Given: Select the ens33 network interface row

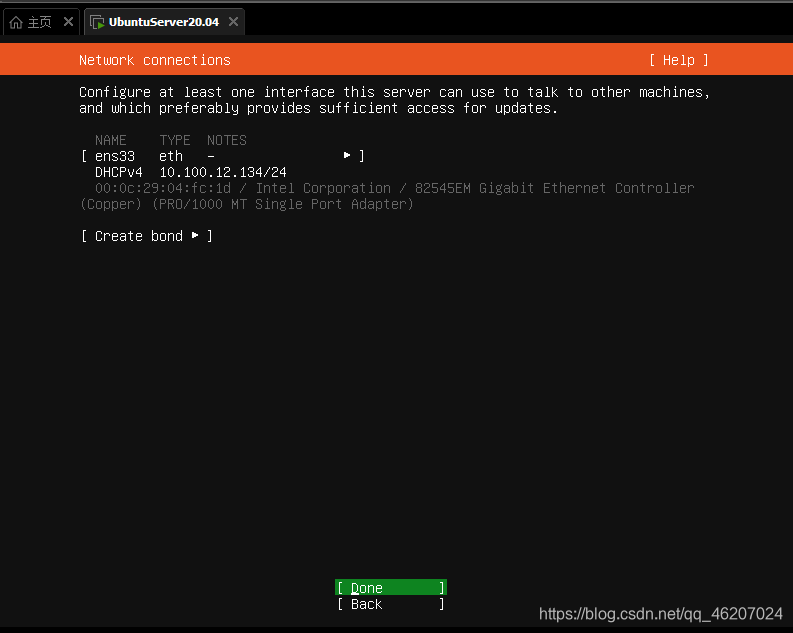Looking at the screenshot, I should point(223,156).
